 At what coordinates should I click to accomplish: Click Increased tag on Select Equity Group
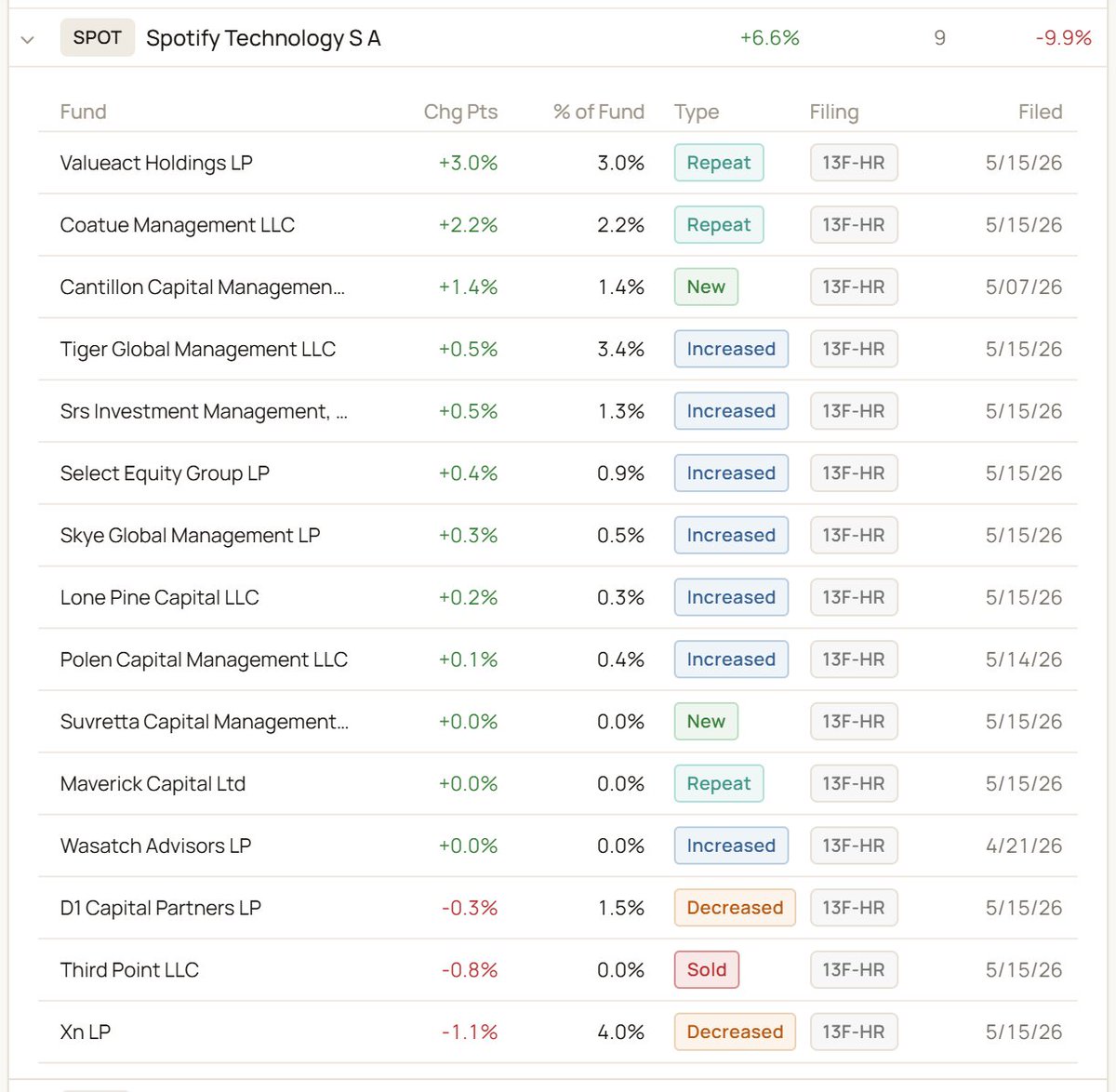[x=731, y=473]
